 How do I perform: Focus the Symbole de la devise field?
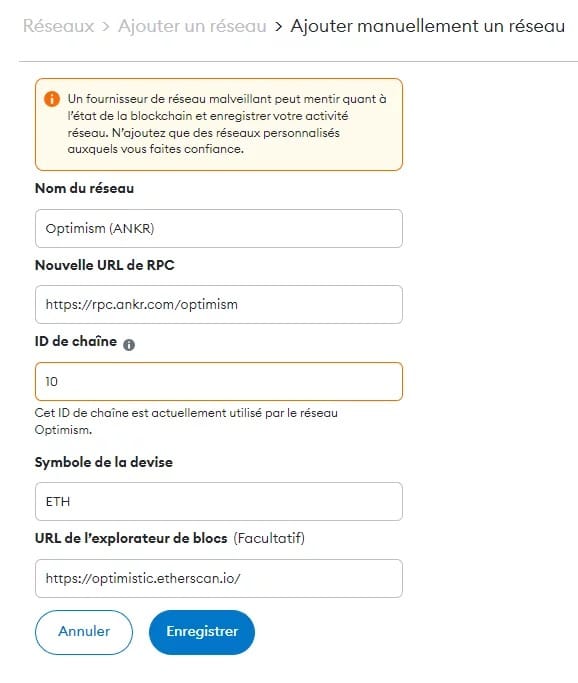pos(219,501)
